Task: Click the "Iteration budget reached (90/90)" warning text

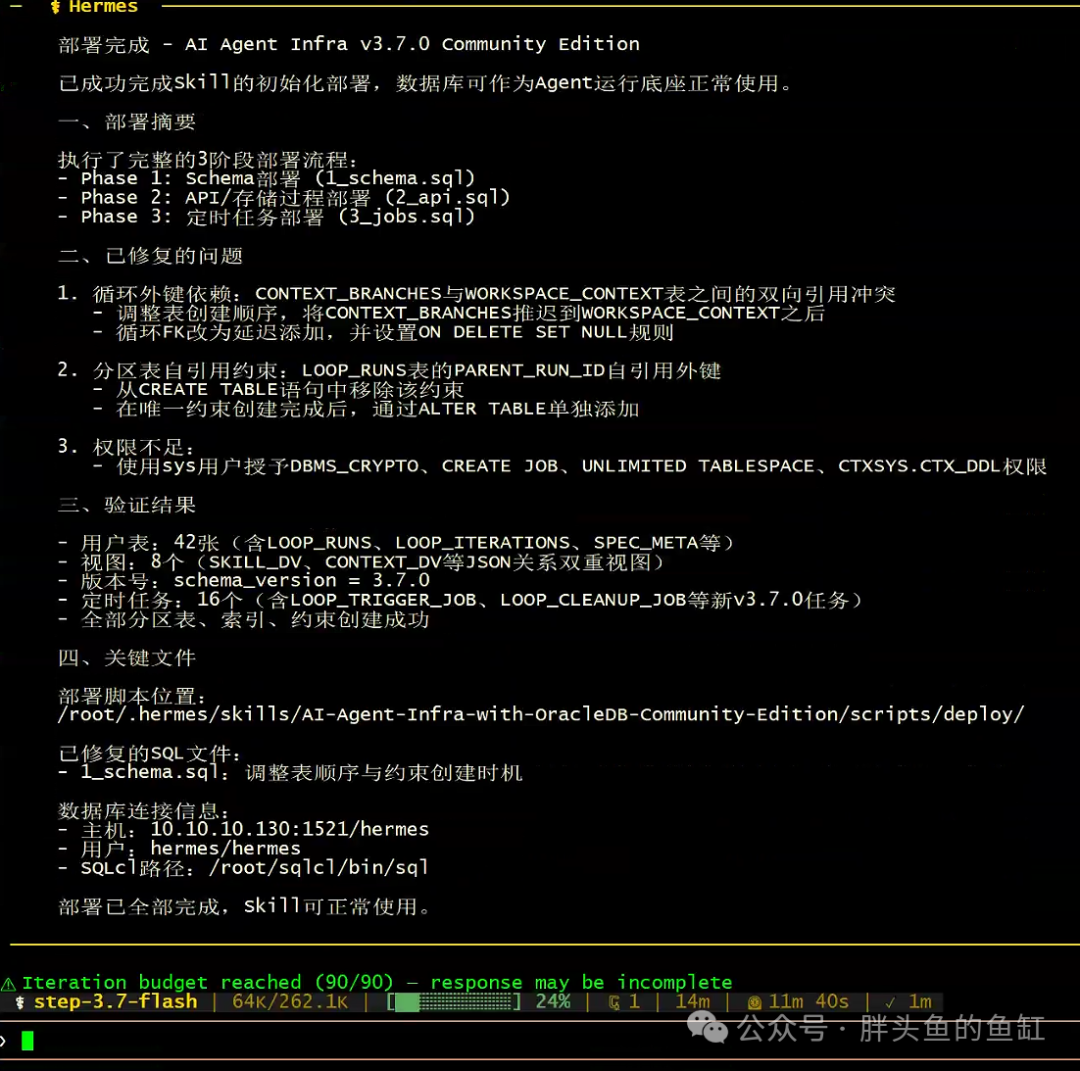Action: pos(207,982)
